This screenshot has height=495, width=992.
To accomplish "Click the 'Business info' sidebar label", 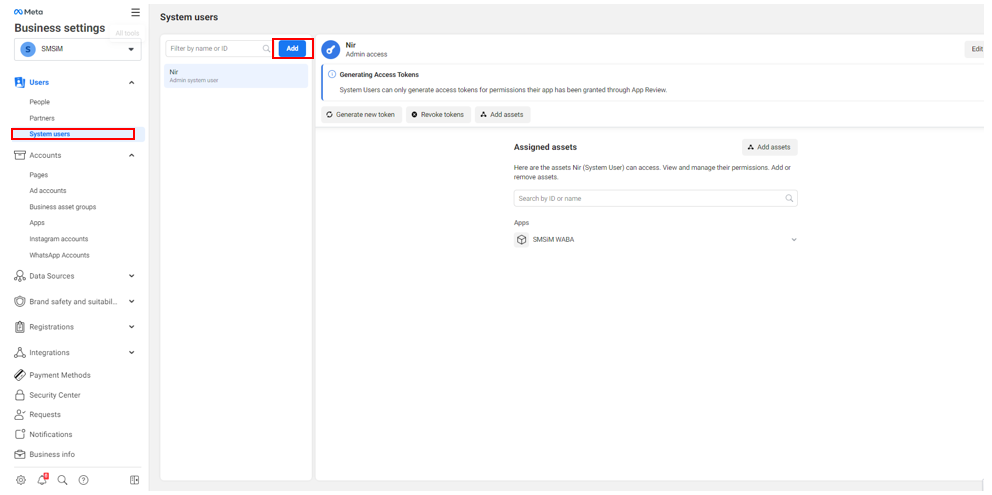I will tap(52, 454).
